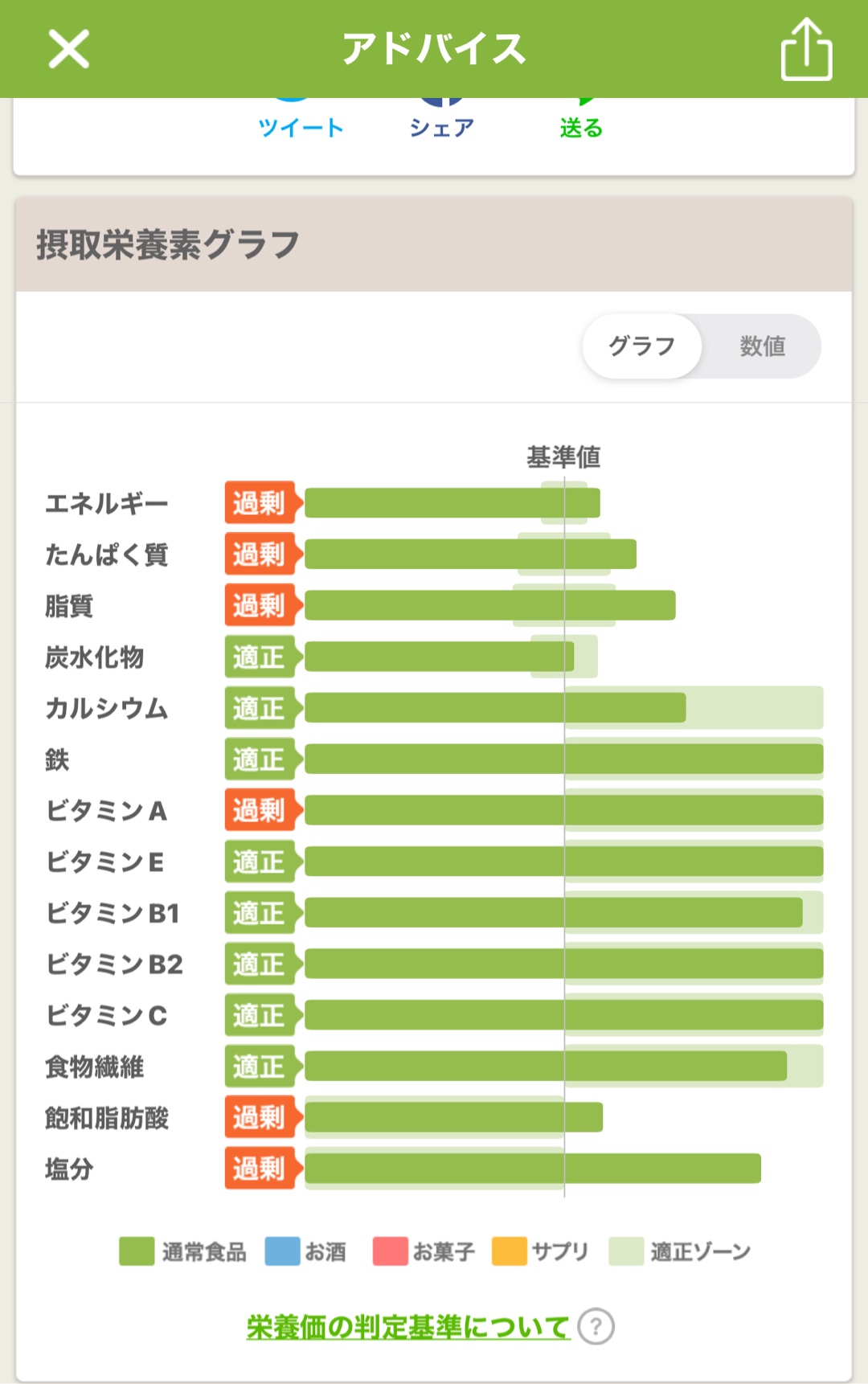Switch to the グラフ view
This screenshot has height=1384, width=868.
pos(641,346)
